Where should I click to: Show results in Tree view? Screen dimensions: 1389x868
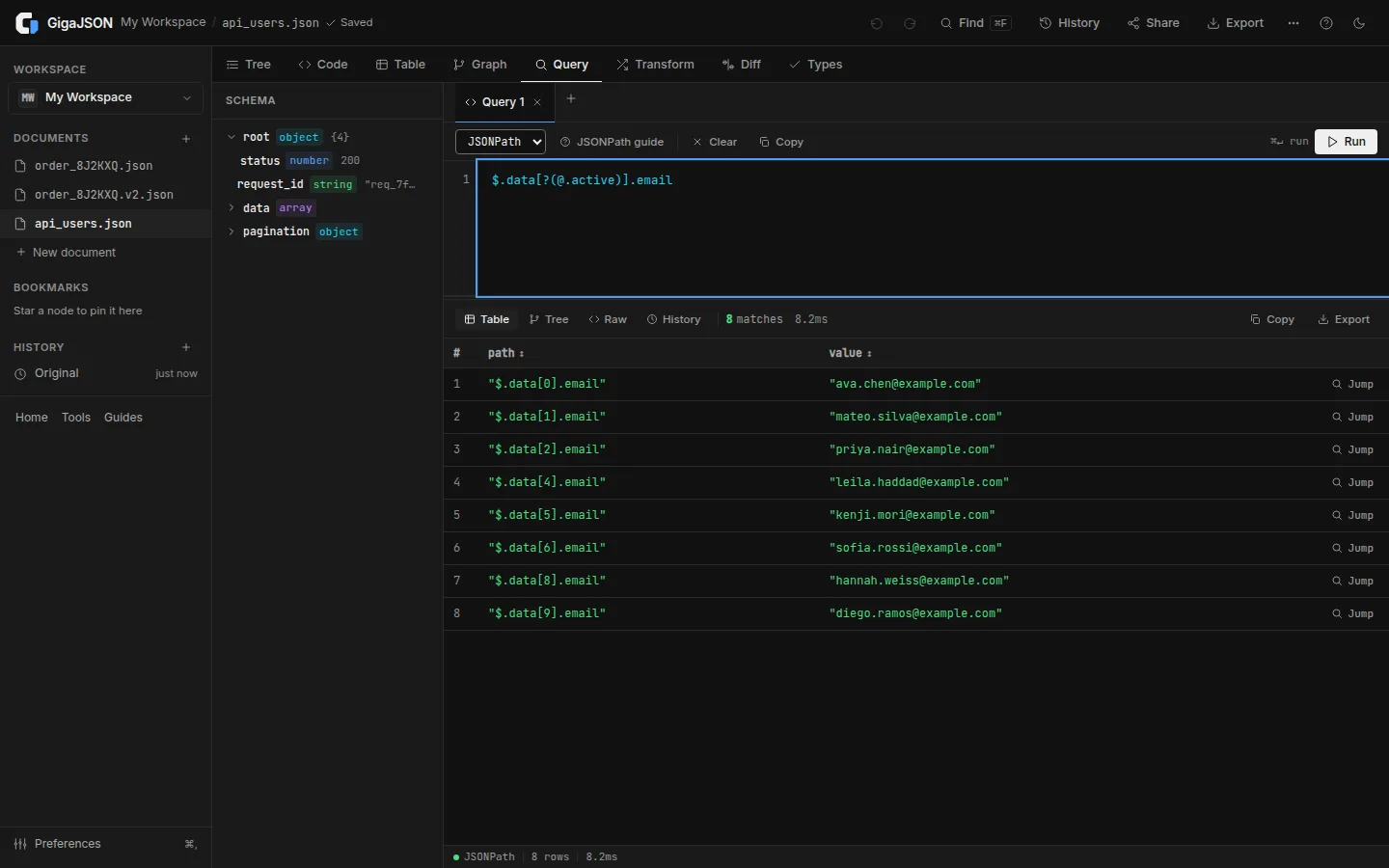(x=549, y=319)
